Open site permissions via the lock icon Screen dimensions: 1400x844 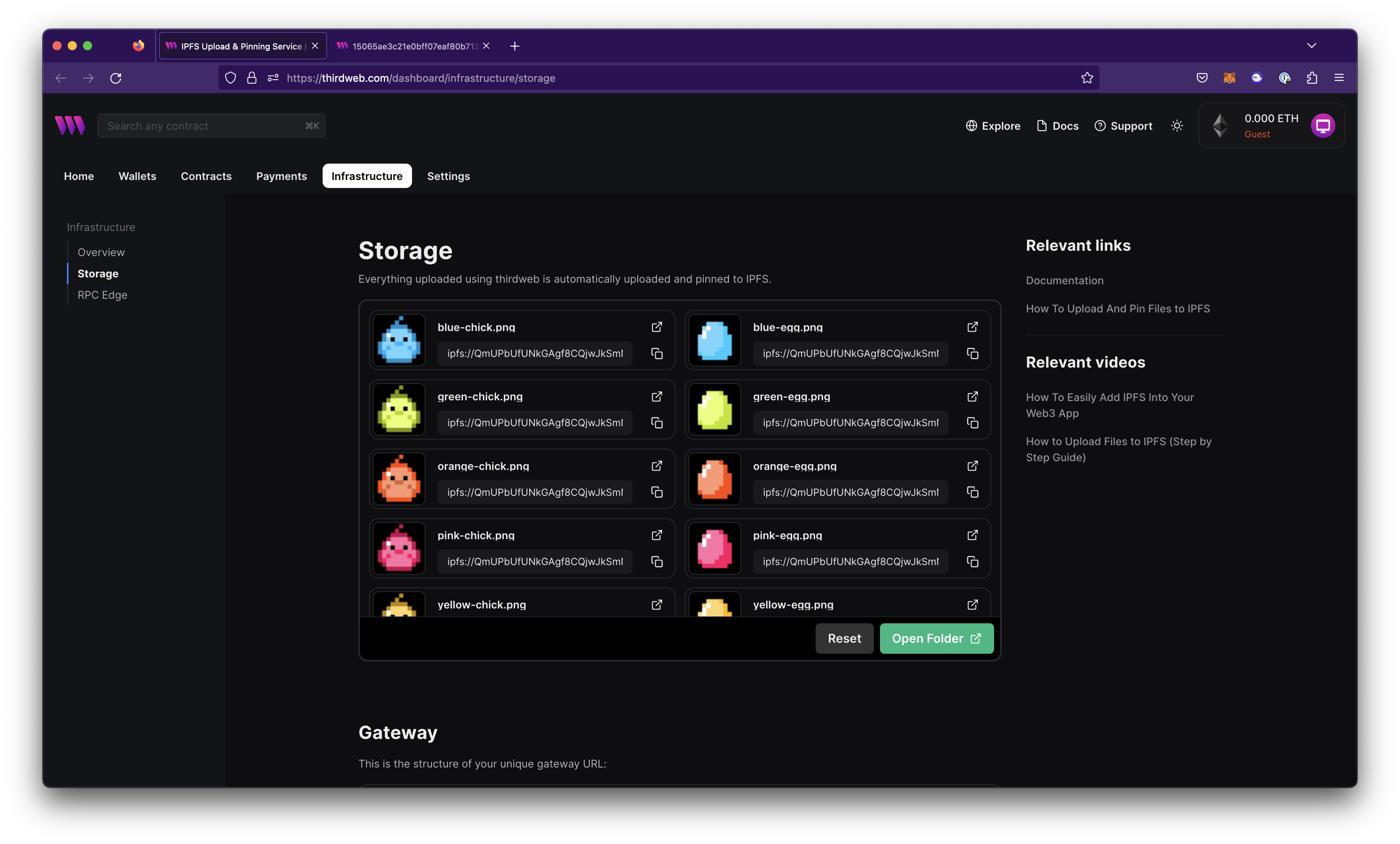coord(251,78)
